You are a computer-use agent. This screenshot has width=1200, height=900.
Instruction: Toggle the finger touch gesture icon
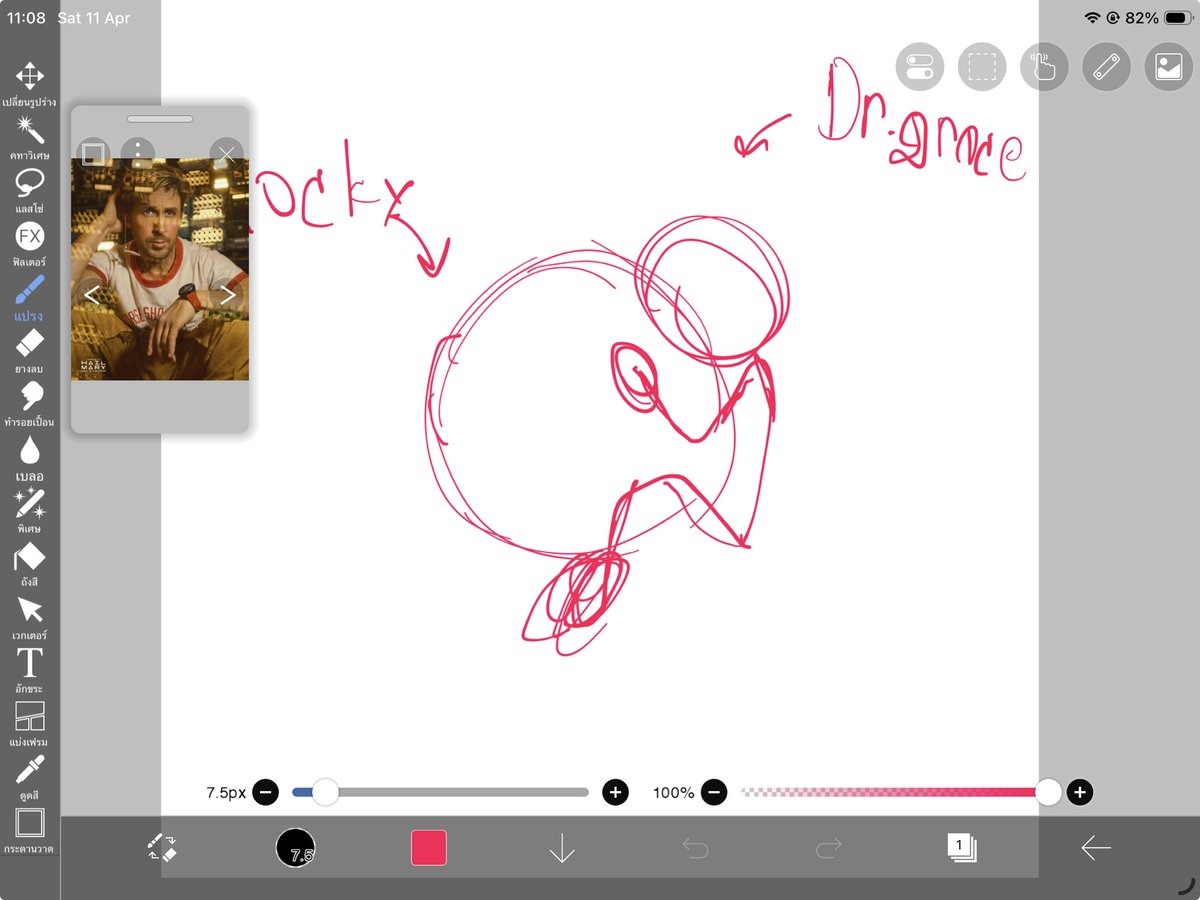tap(1044, 67)
